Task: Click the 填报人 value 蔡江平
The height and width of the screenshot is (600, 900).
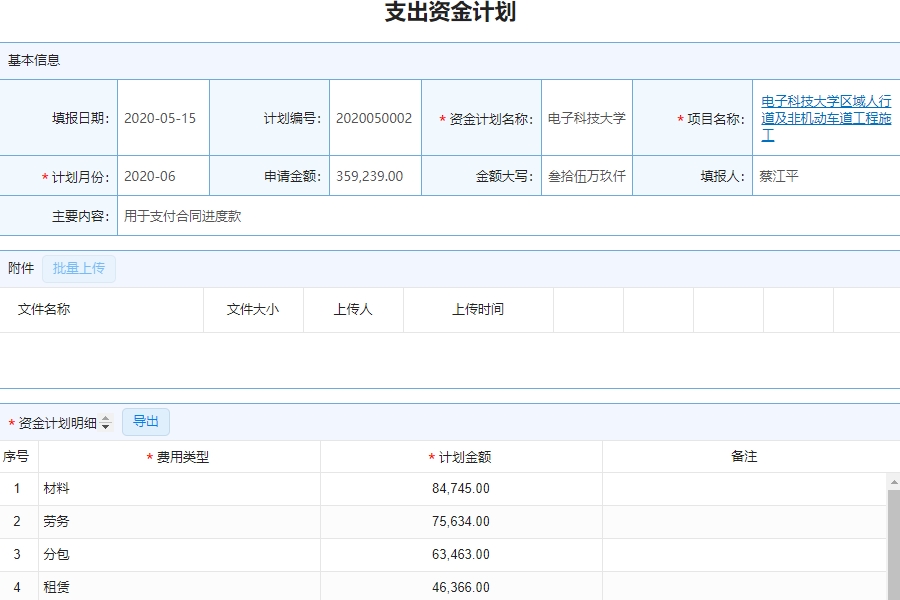Action: pos(778,176)
